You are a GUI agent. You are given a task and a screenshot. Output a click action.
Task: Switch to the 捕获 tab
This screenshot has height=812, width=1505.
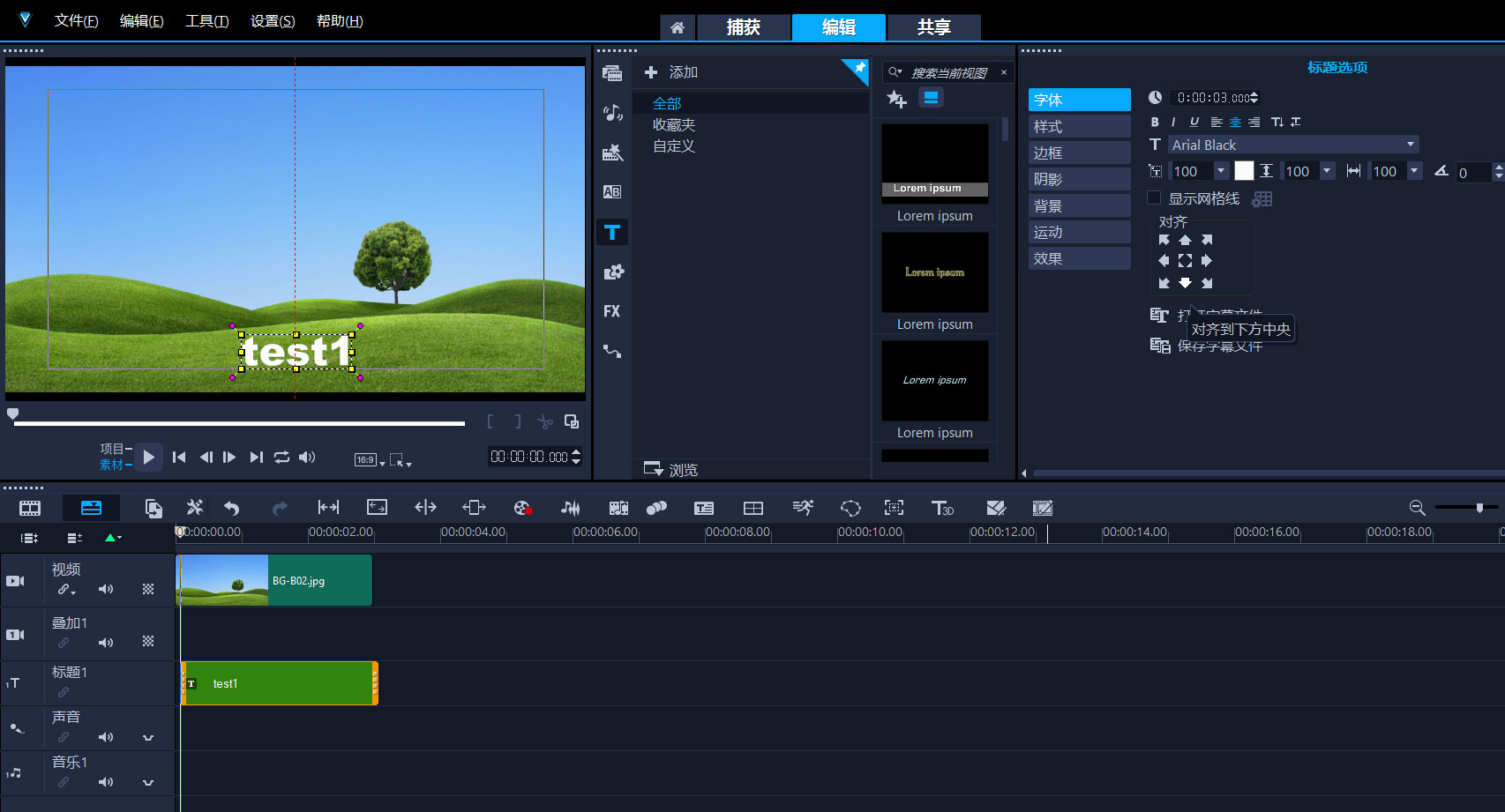tap(744, 27)
